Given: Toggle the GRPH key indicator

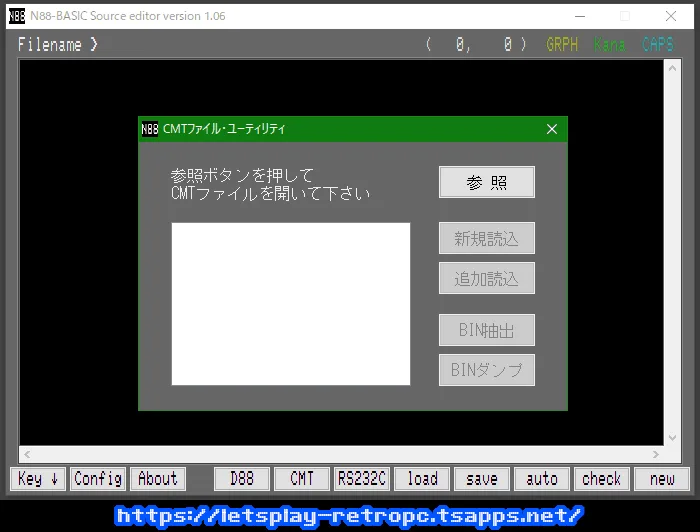Looking at the screenshot, I should (562, 45).
